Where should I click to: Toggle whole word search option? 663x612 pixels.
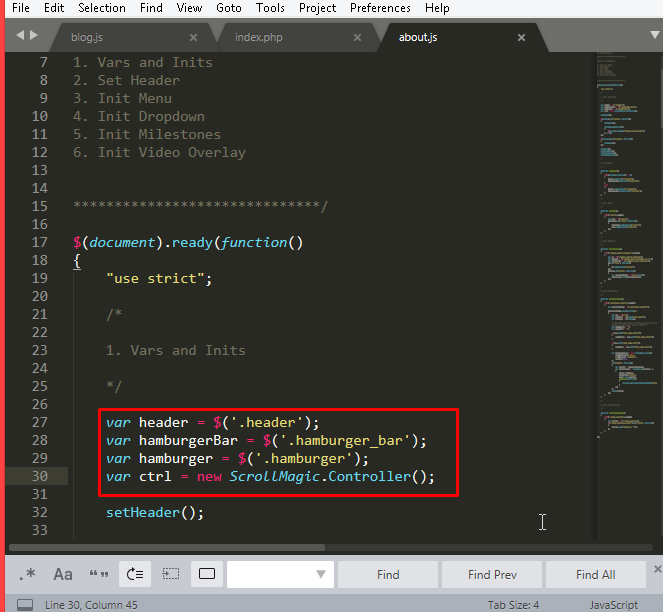99,574
